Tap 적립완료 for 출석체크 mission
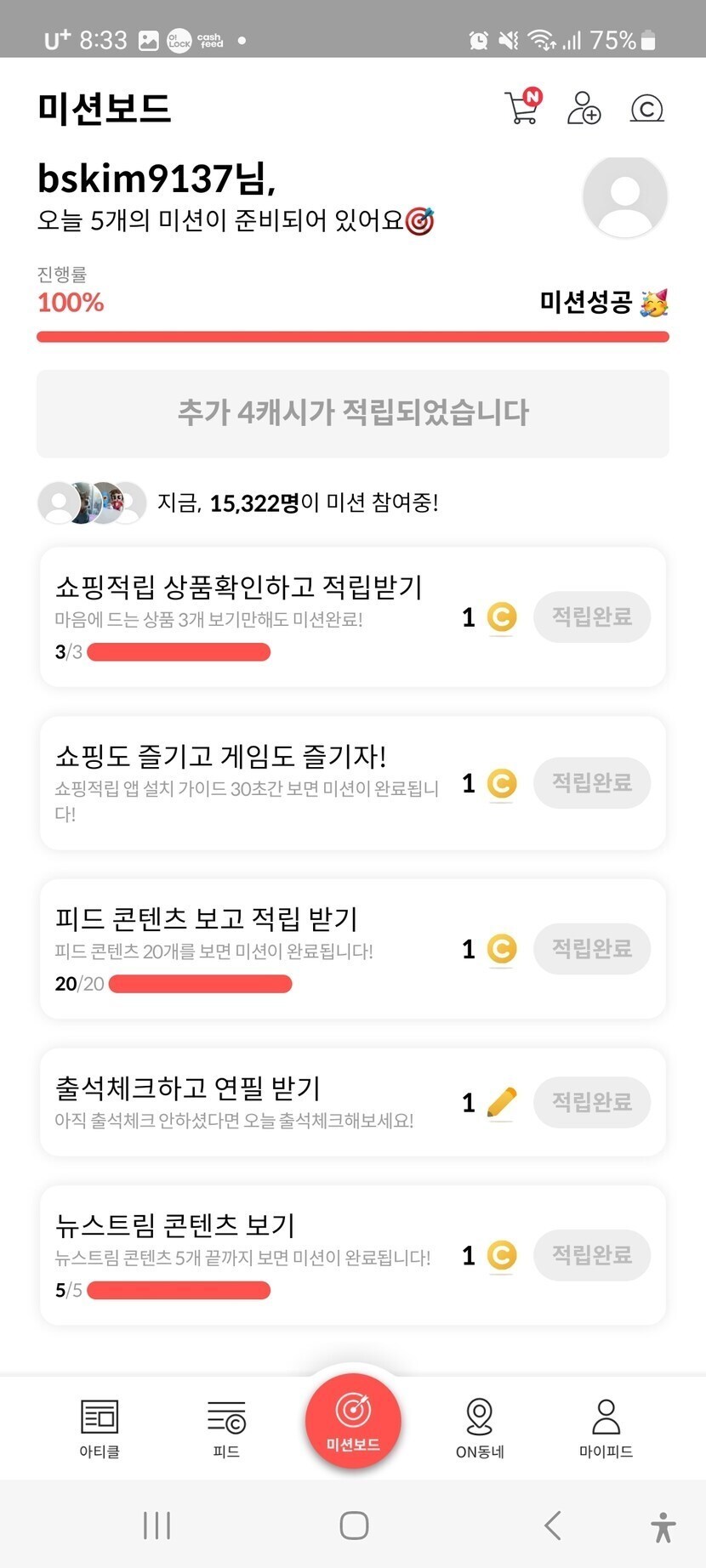Screen dimensions: 706x1568 point(592,1102)
